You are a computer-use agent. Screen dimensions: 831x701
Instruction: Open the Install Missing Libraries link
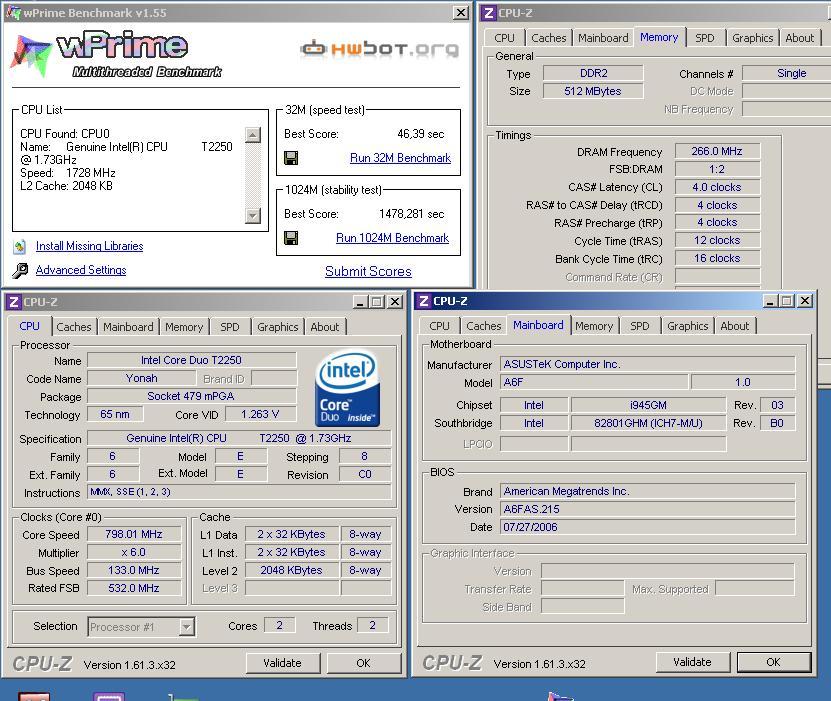pos(90,246)
